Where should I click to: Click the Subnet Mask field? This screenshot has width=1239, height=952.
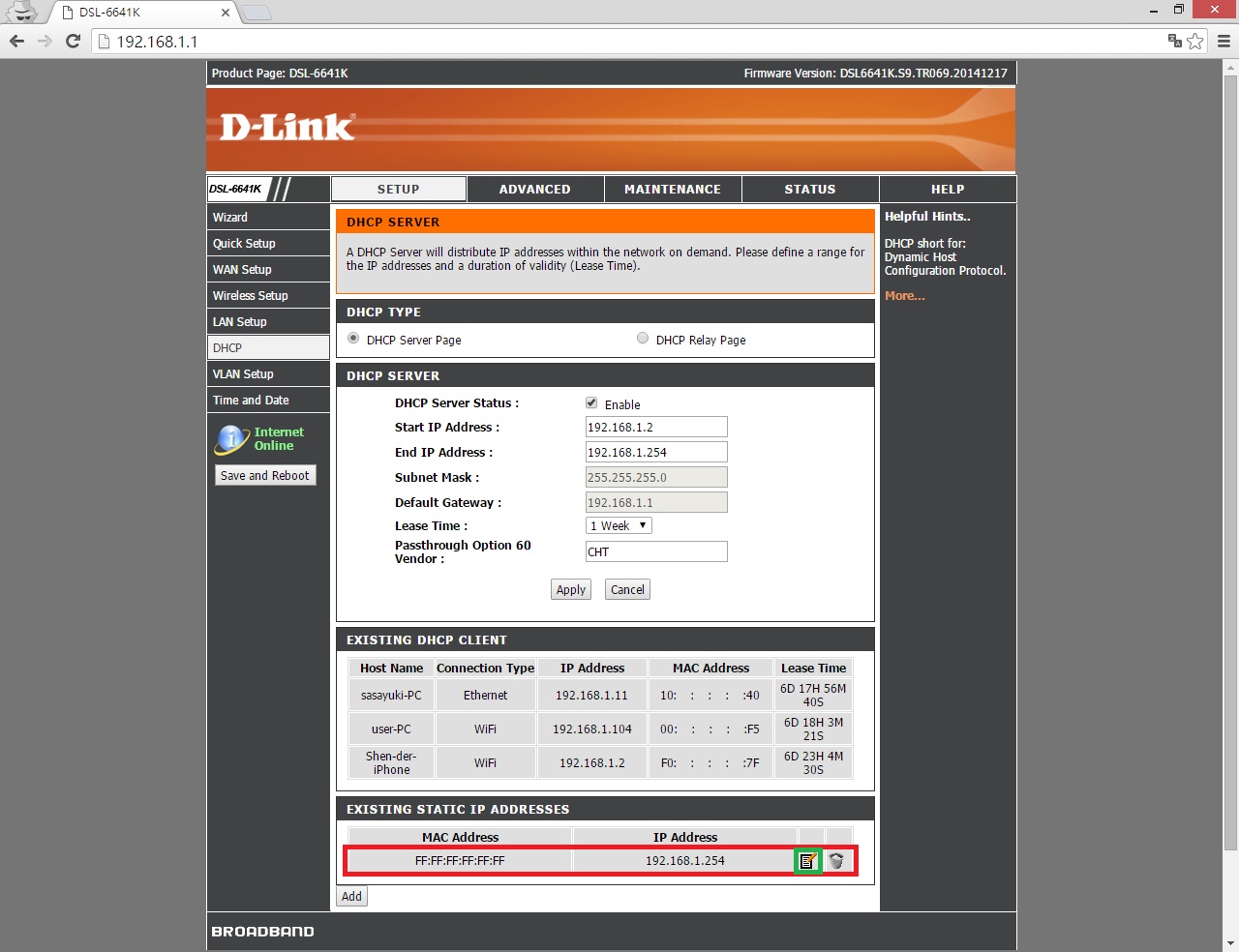656,477
